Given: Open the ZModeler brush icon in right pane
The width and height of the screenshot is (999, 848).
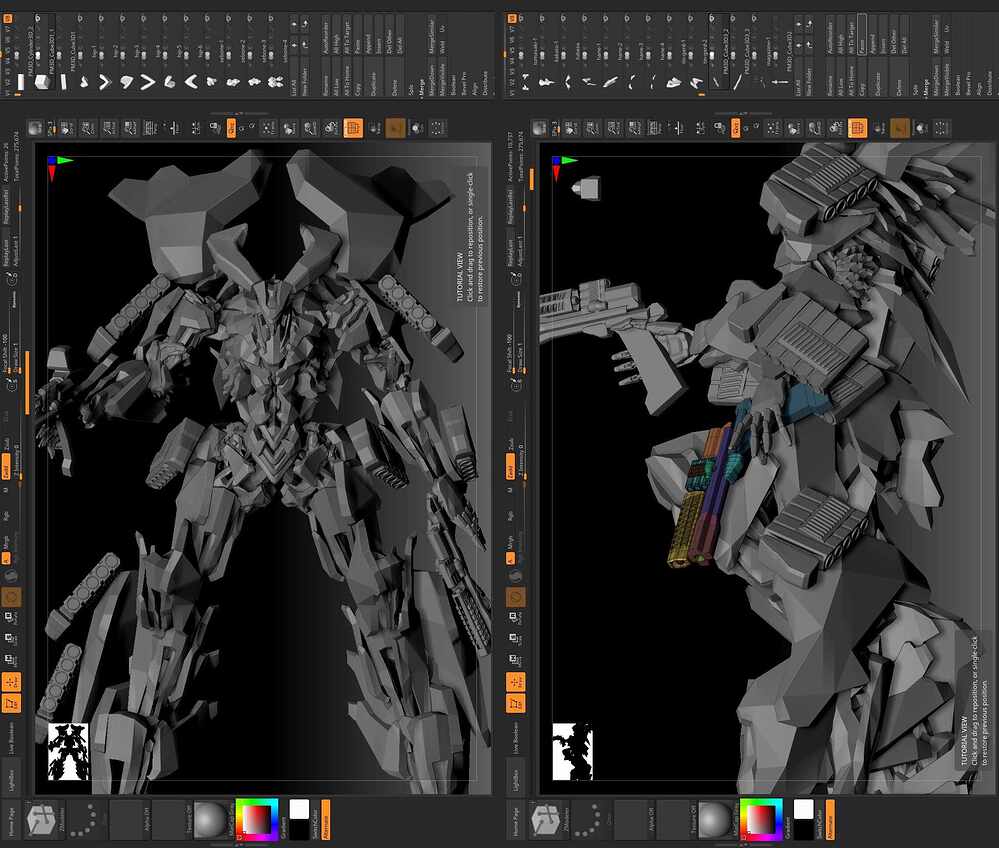Looking at the screenshot, I should click(548, 819).
